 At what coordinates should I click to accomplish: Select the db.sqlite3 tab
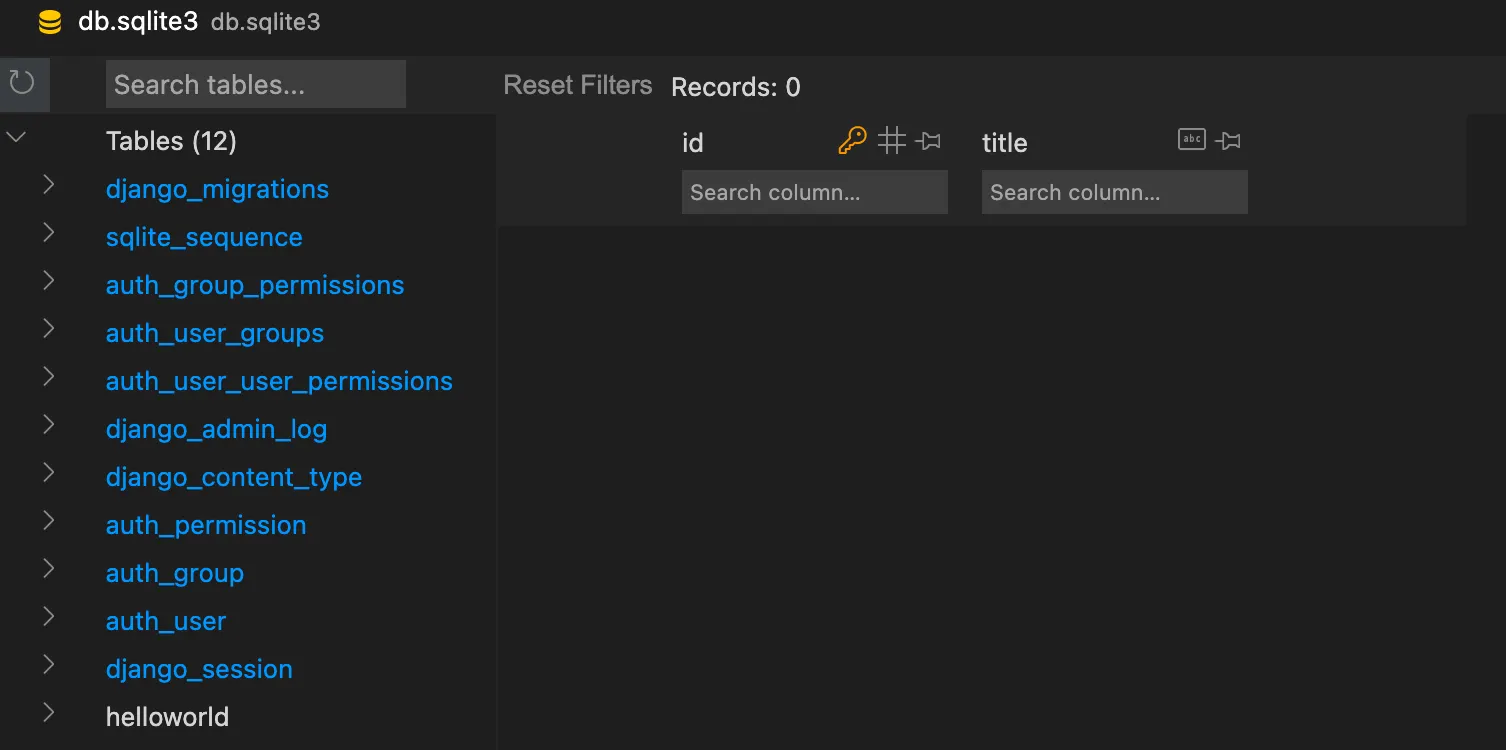(138, 22)
